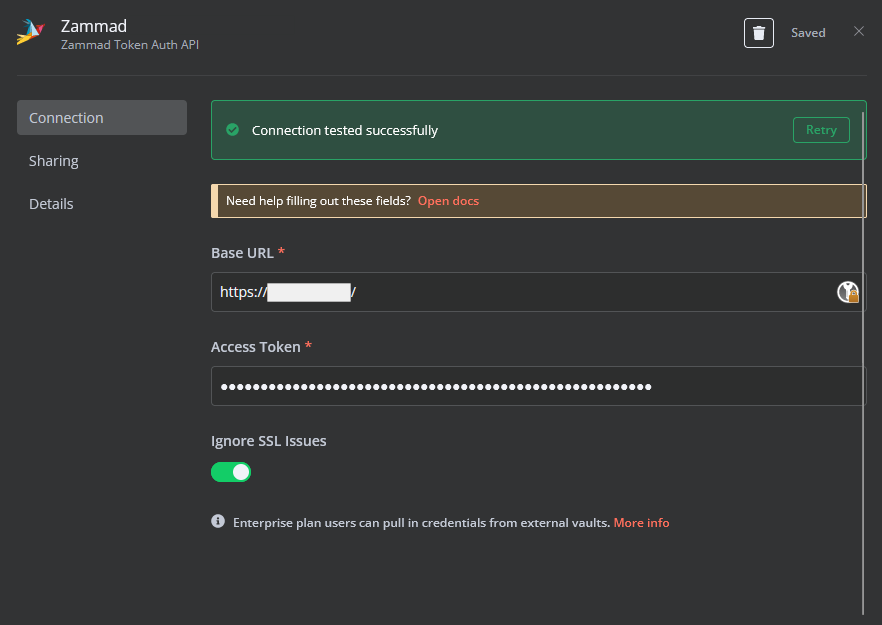Click the green success checkmark icon
This screenshot has width=882, height=625.
(232, 130)
